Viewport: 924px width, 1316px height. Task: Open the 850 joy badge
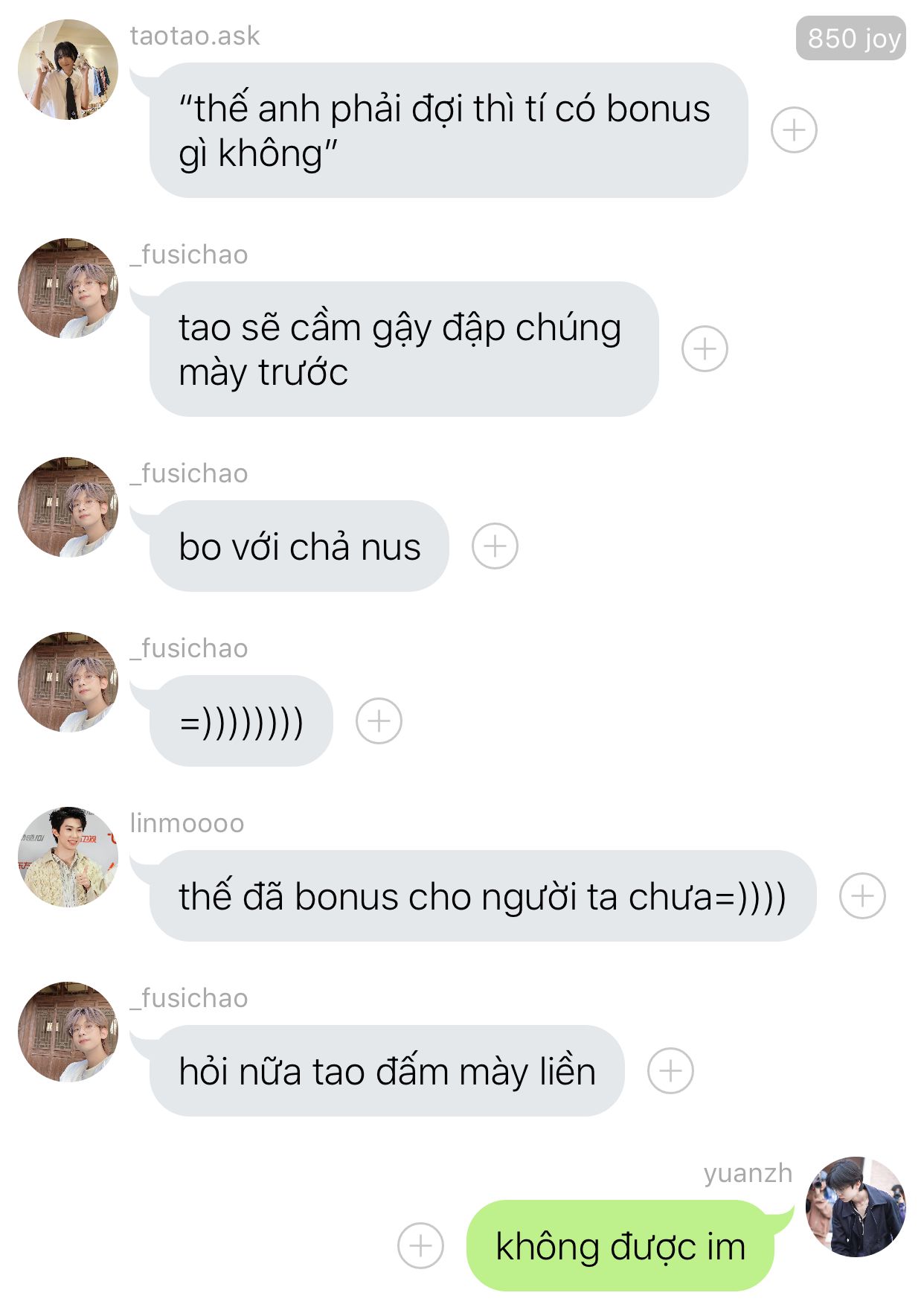[851, 38]
